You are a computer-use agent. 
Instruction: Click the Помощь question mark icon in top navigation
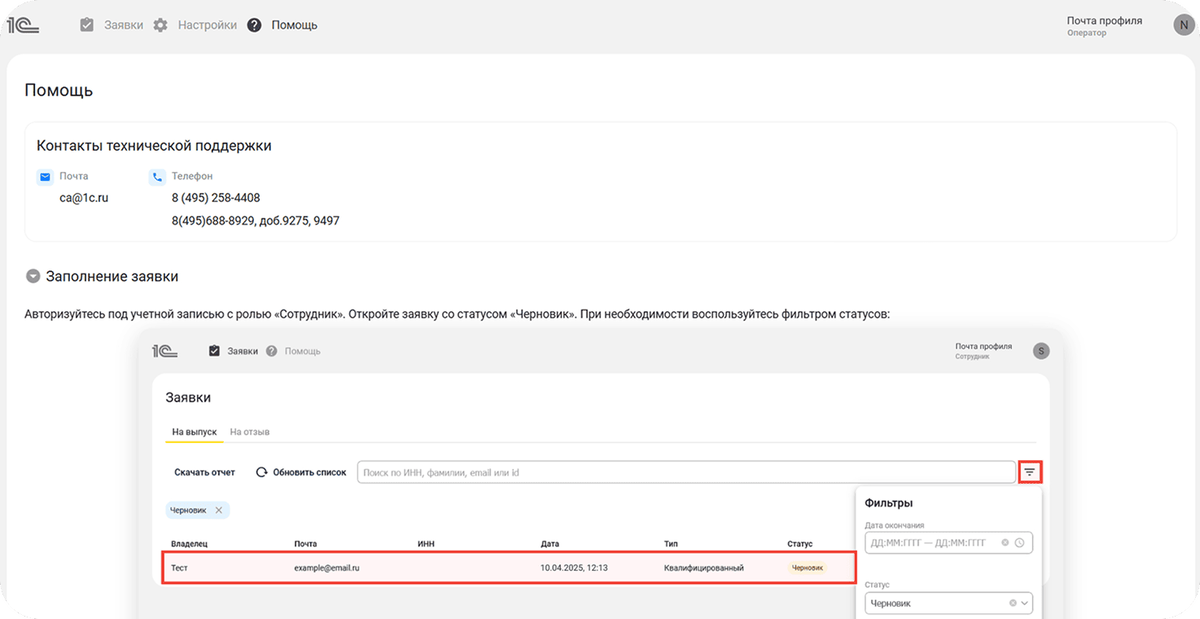click(x=254, y=25)
